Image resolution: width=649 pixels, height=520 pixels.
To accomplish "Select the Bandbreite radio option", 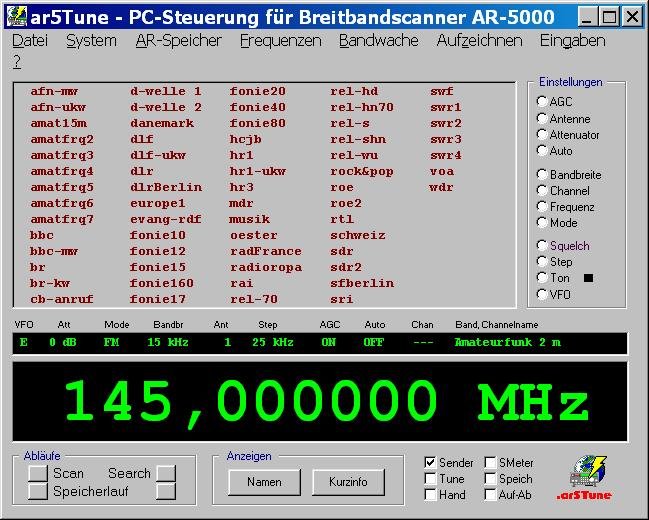I will [542, 175].
